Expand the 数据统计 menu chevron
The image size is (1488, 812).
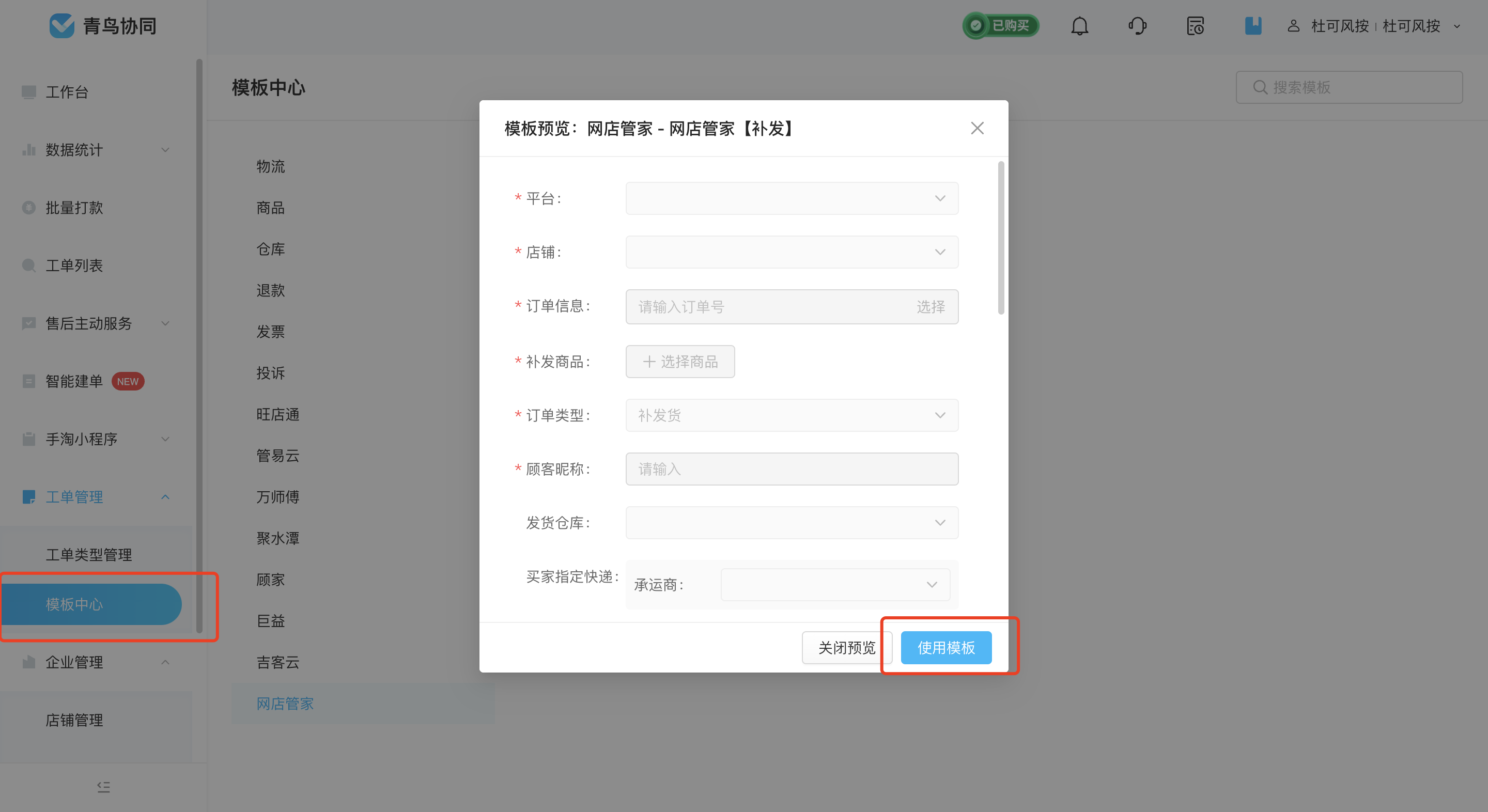point(165,150)
